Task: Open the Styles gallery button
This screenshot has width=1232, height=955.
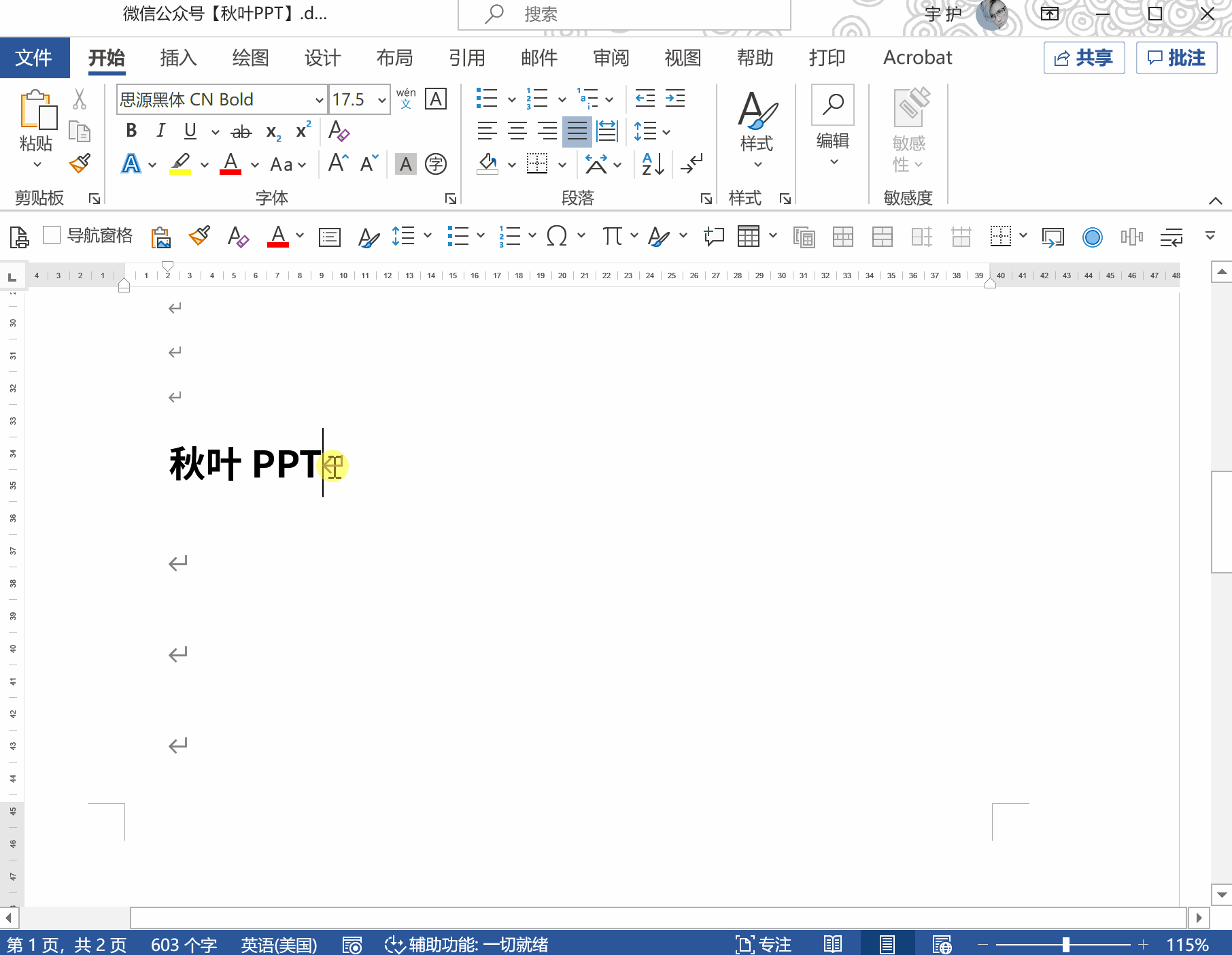Action: point(757,129)
